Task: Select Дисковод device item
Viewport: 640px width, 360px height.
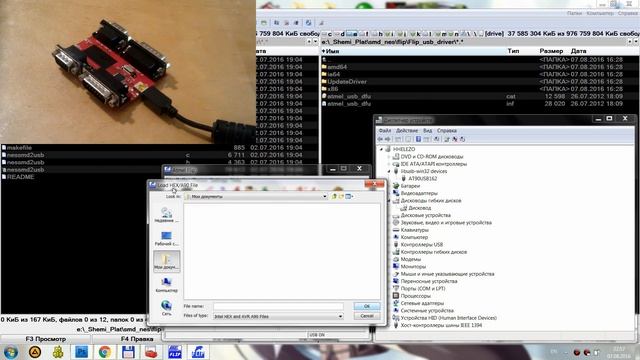Action: click(x=419, y=208)
